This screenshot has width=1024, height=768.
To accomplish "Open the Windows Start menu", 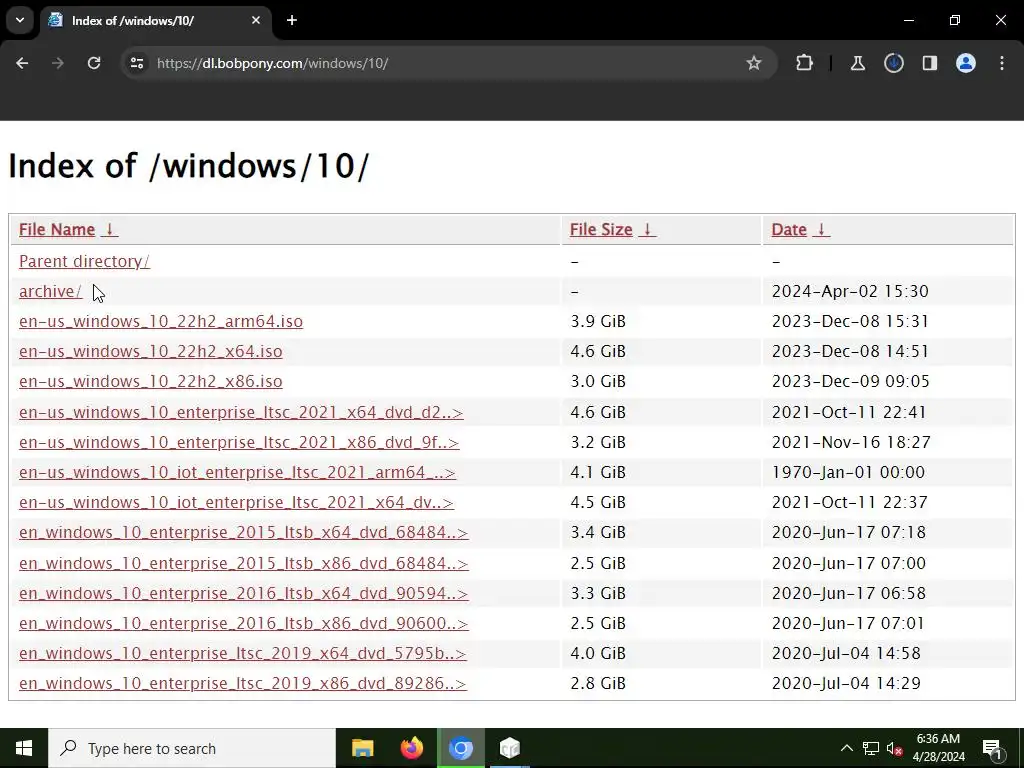I will coord(24,748).
